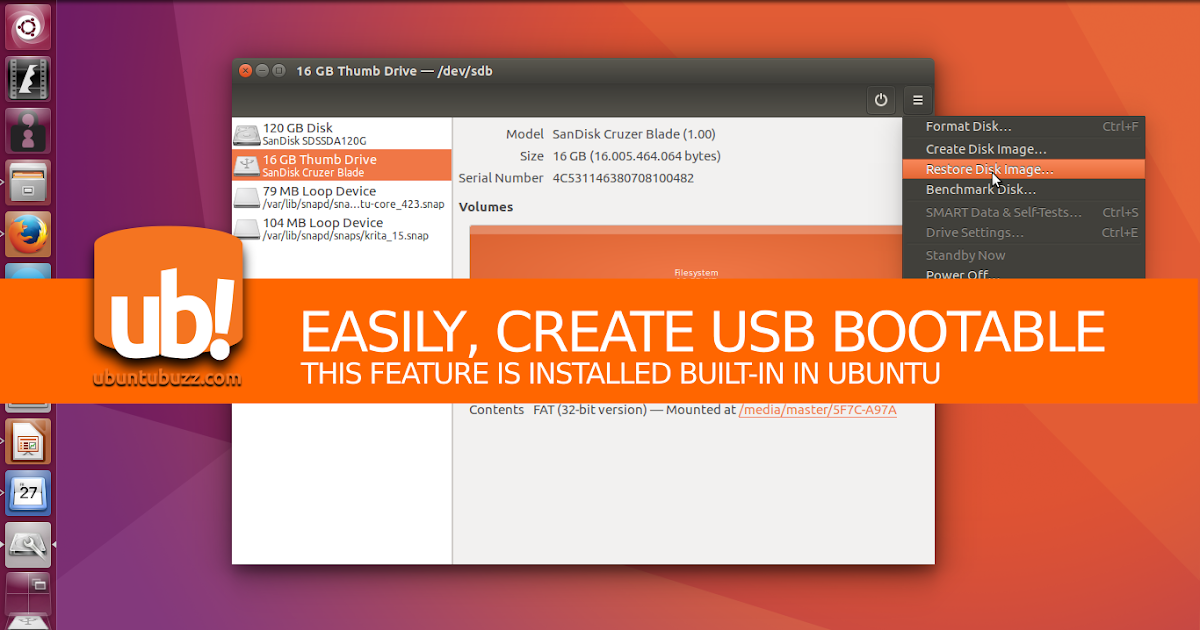The height and width of the screenshot is (630, 1200).
Task: Launch the video editor from the dock
Action: pos(28,78)
